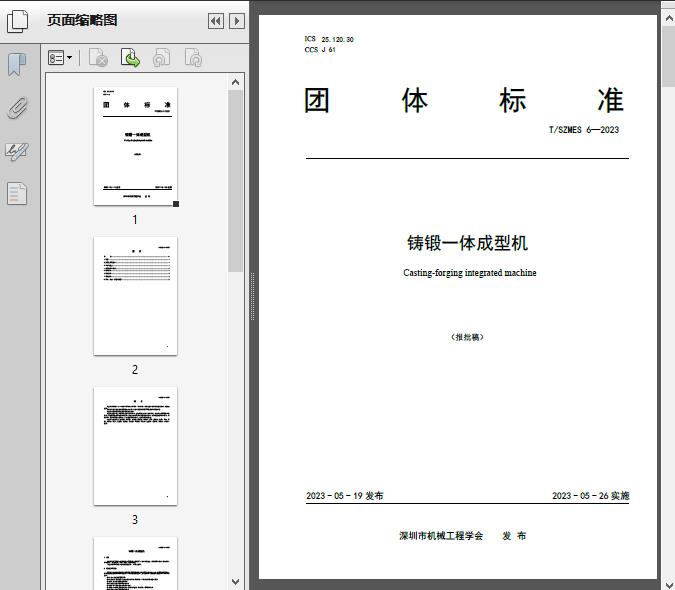Image resolution: width=675 pixels, height=590 pixels.
Task: Open the document content panel
Action: [17, 194]
